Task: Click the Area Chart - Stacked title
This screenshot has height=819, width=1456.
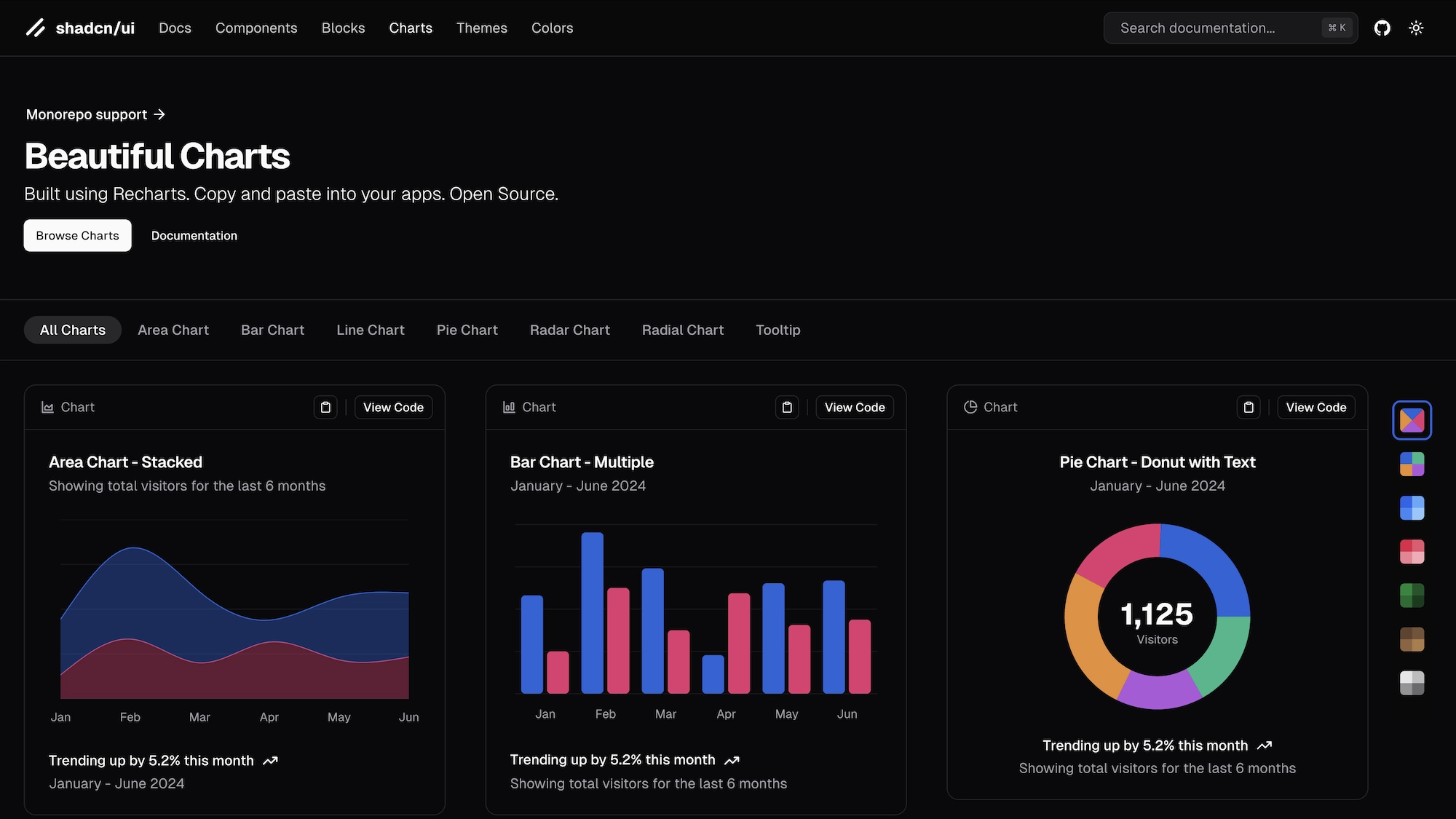Action: click(125, 462)
